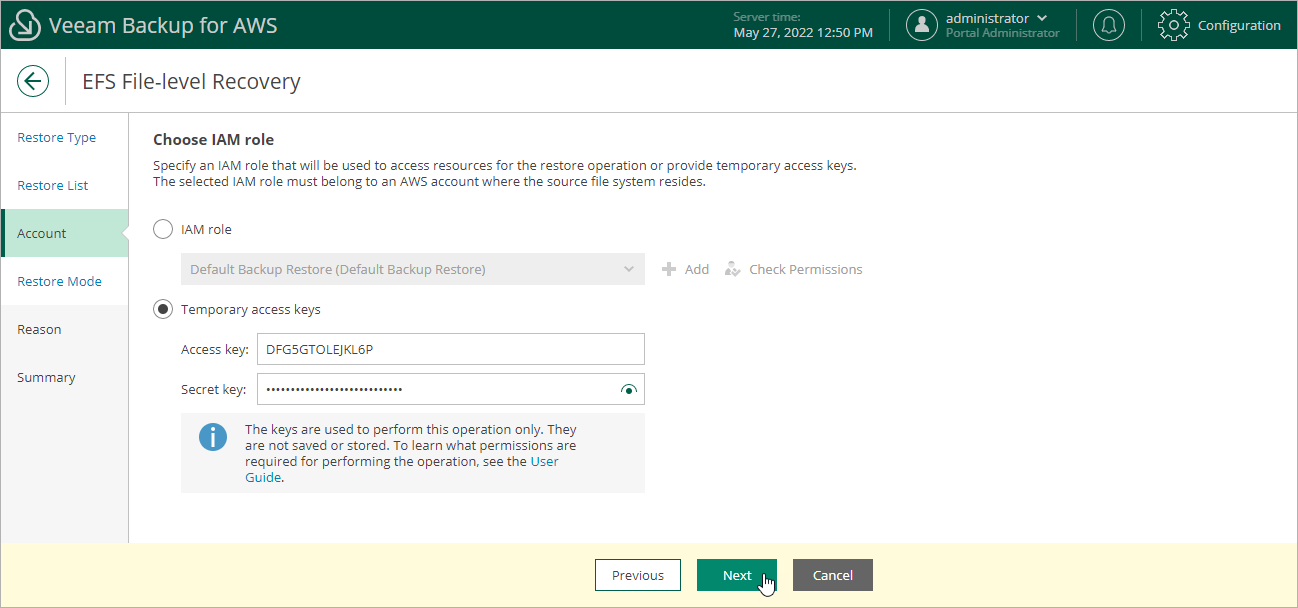Click the administrator user avatar icon

coord(922,25)
